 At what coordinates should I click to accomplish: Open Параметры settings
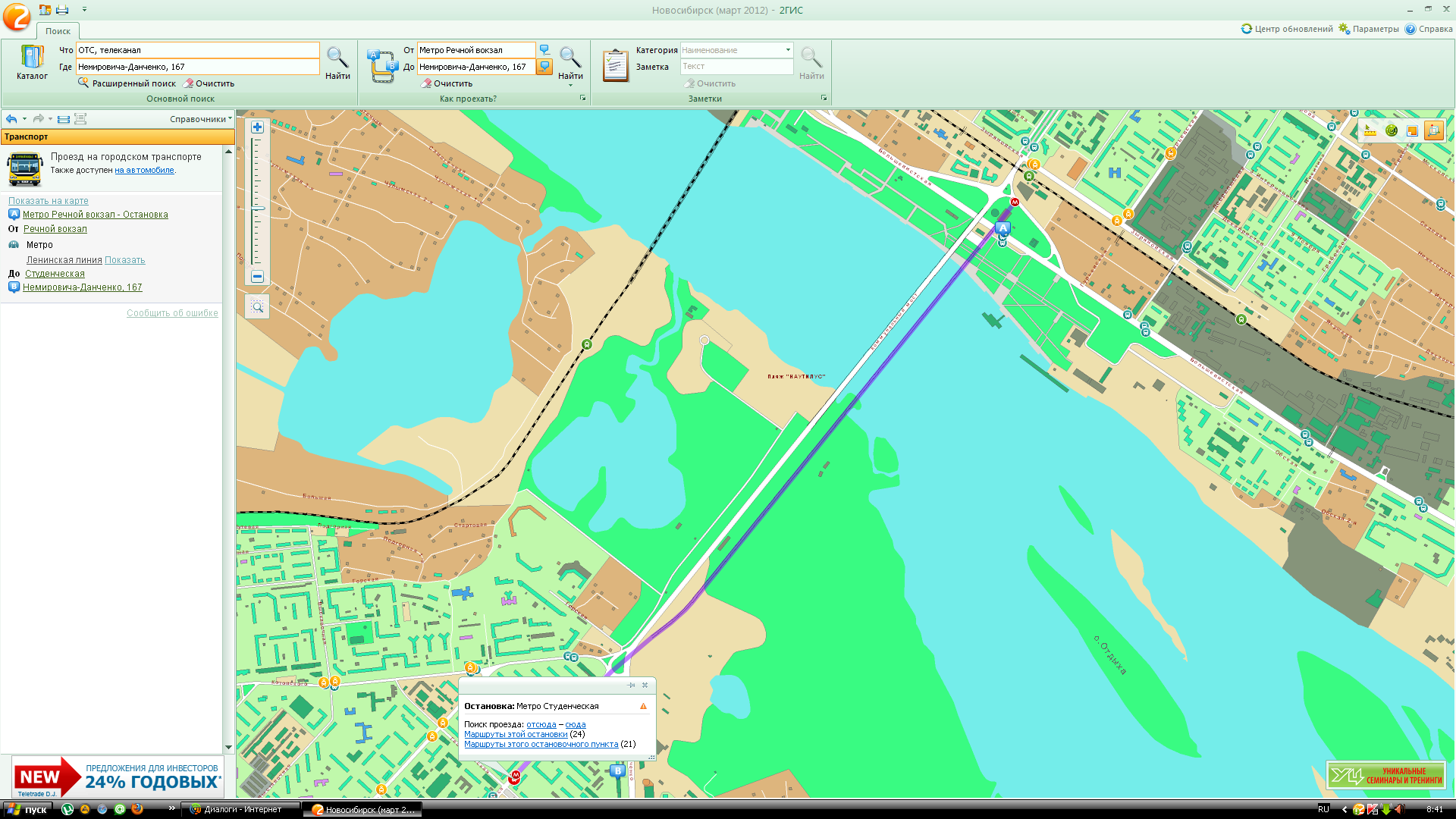(1369, 29)
